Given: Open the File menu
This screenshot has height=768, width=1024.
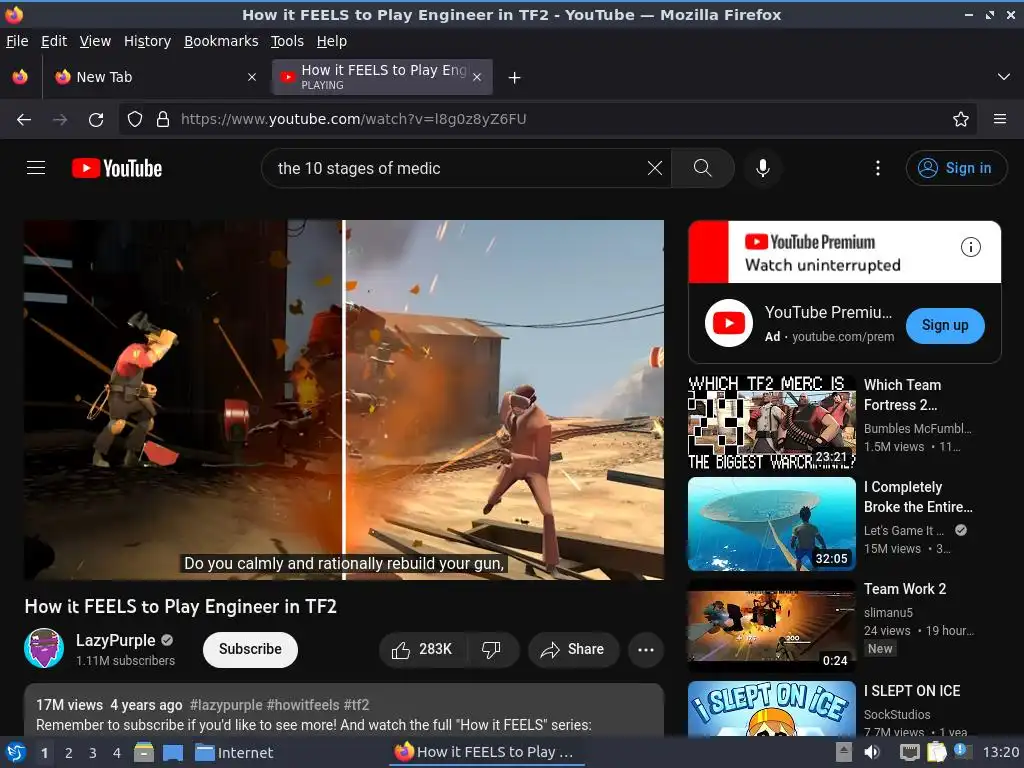Looking at the screenshot, I should coord(17,41).
